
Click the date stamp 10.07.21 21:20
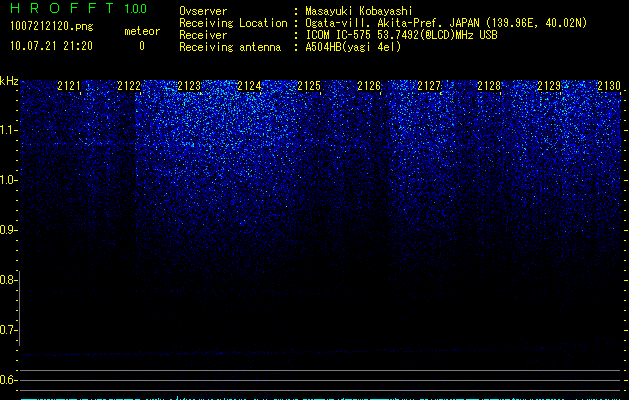coord(51,46)
